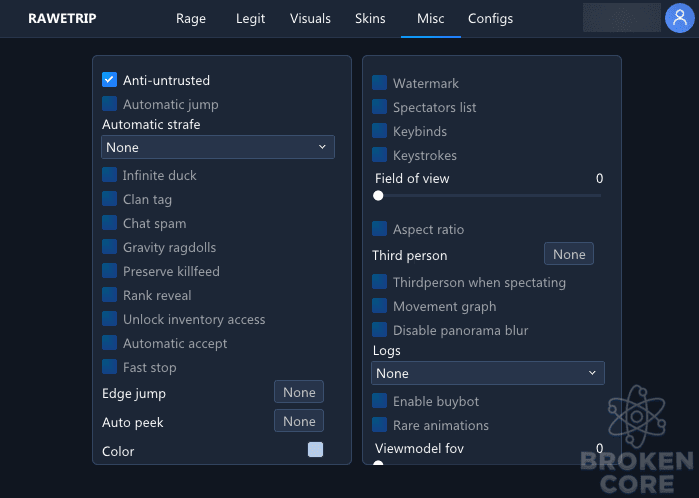Screen dimensions: 699x498
Task: Click the Viewmodel fov value 0
Action: click(600, 448)
